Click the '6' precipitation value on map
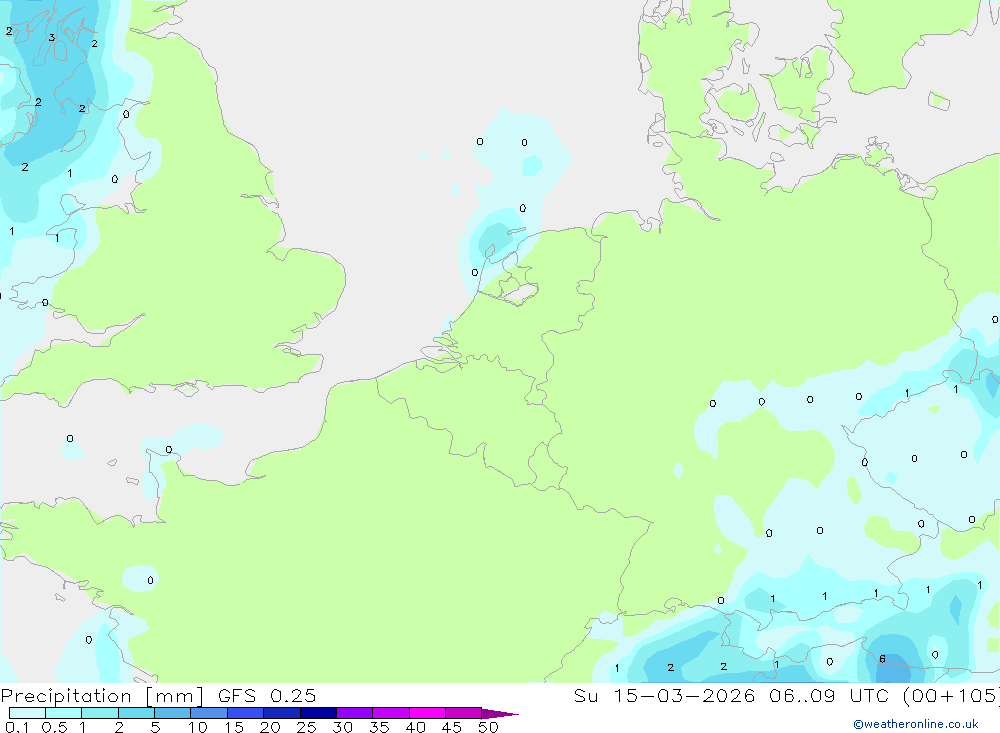Viewport: 1000px width, 733px height. (882, 659)
